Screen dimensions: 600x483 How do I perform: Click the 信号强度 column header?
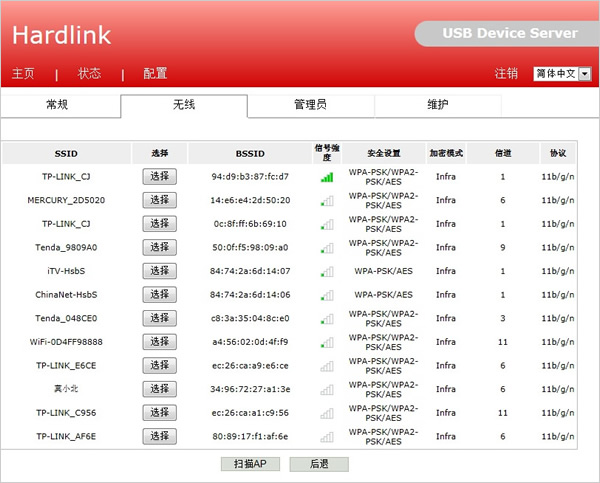coord(327,153)
